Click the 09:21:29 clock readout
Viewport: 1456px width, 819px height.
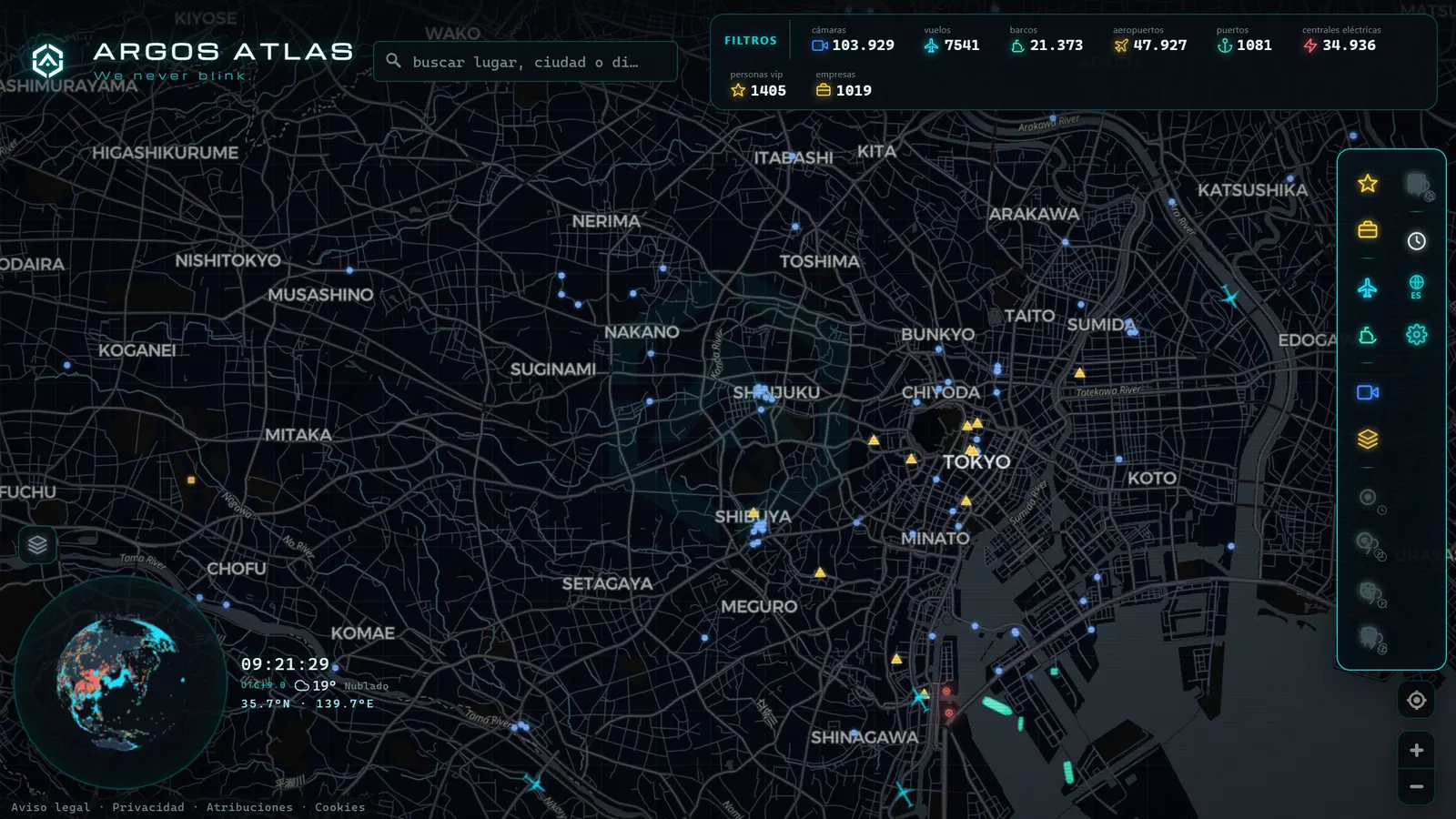tap(285, 664)
